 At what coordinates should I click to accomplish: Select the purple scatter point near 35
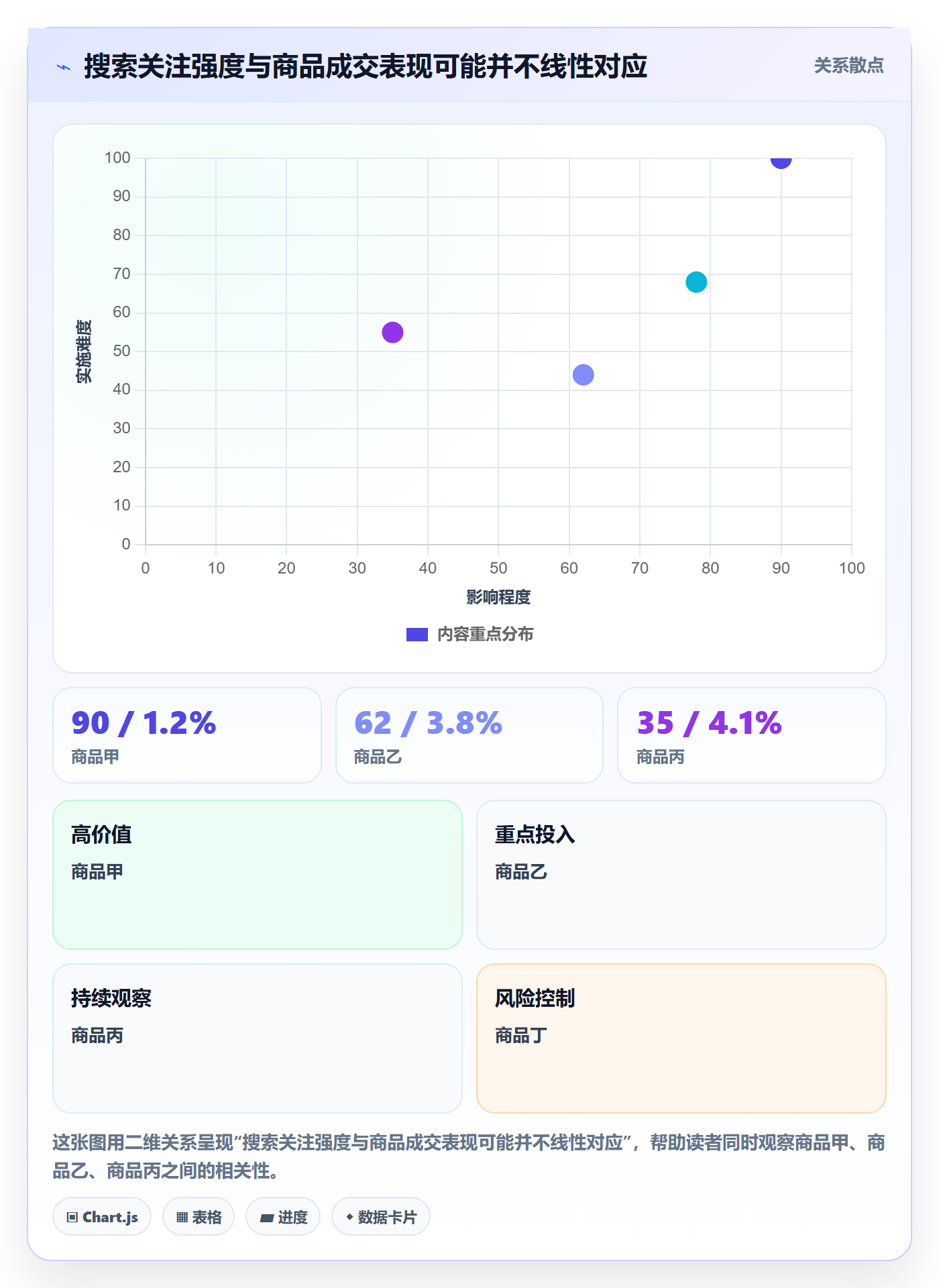tap(392, 332)
